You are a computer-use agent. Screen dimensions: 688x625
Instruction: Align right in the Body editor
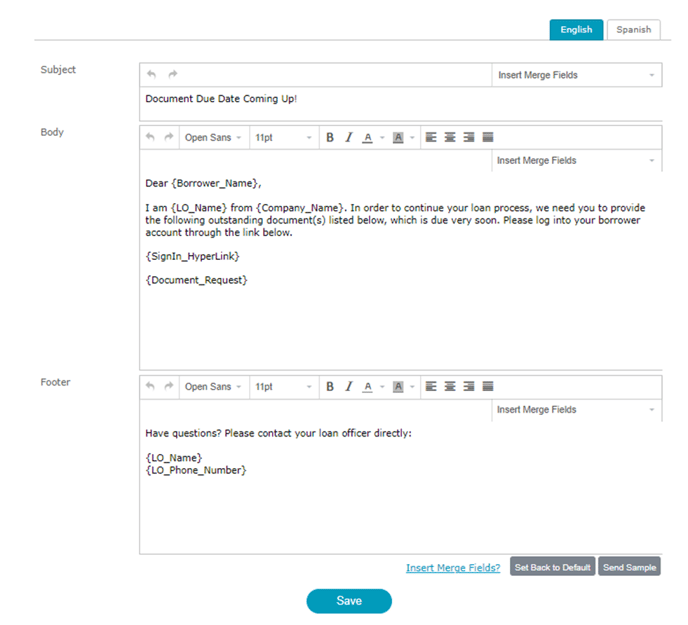click(469, 137)
